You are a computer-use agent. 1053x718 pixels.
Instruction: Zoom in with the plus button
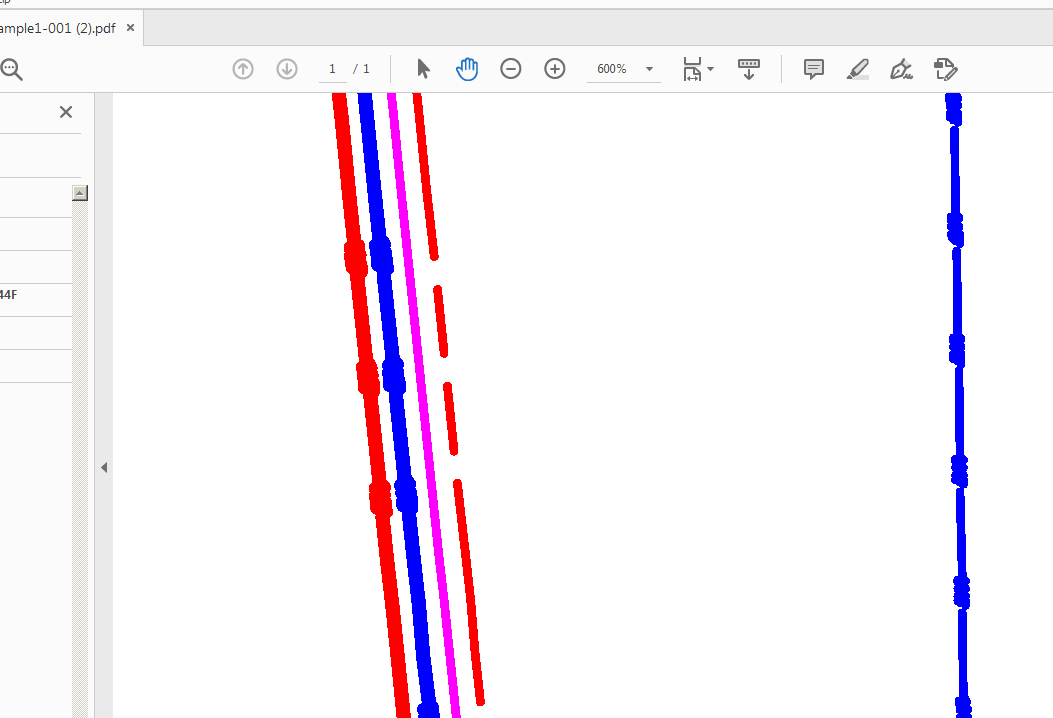(555, 69)
